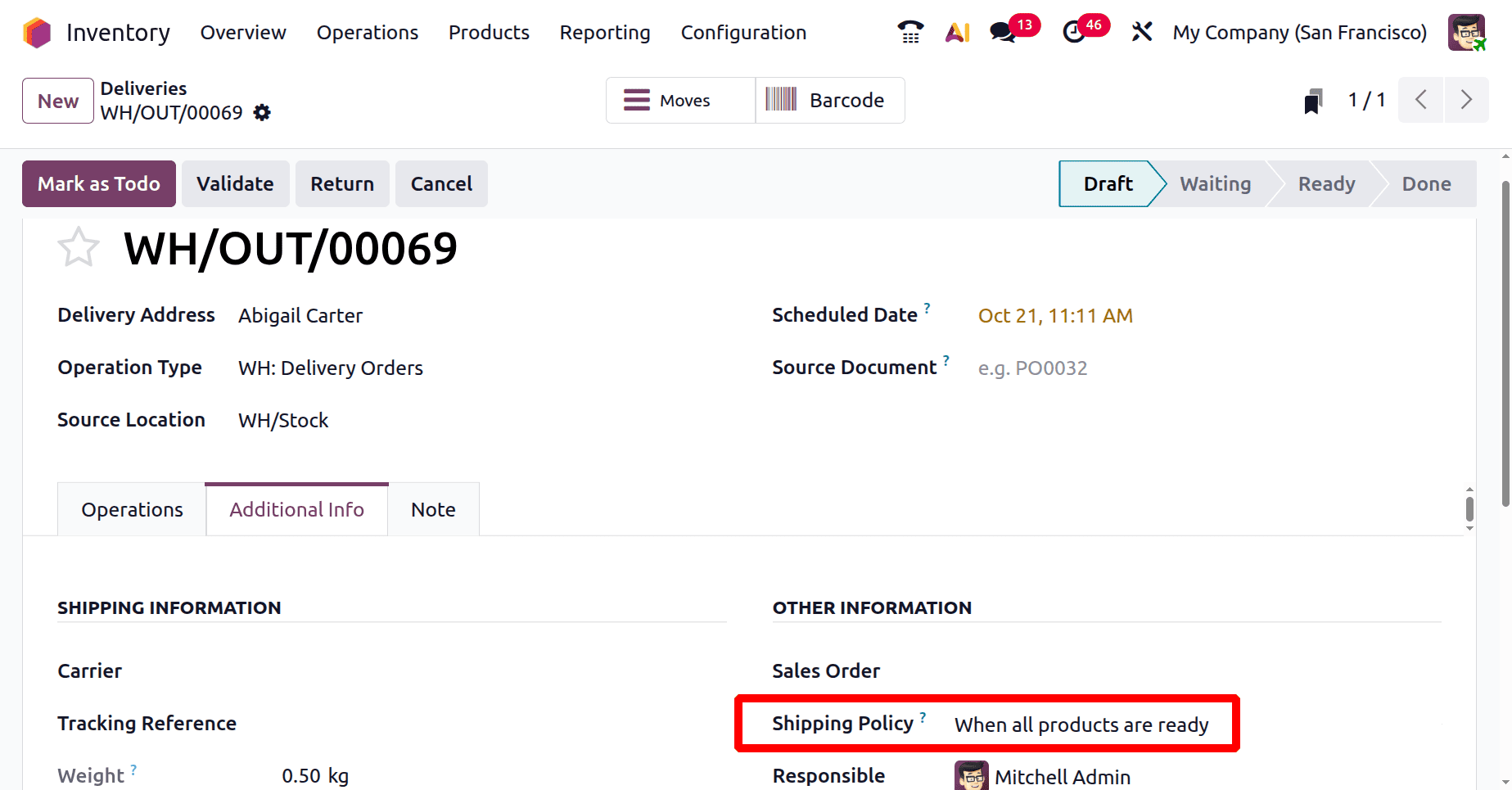Toggle the favorite star for WH/OUT/00069

(x=79, y=247)
